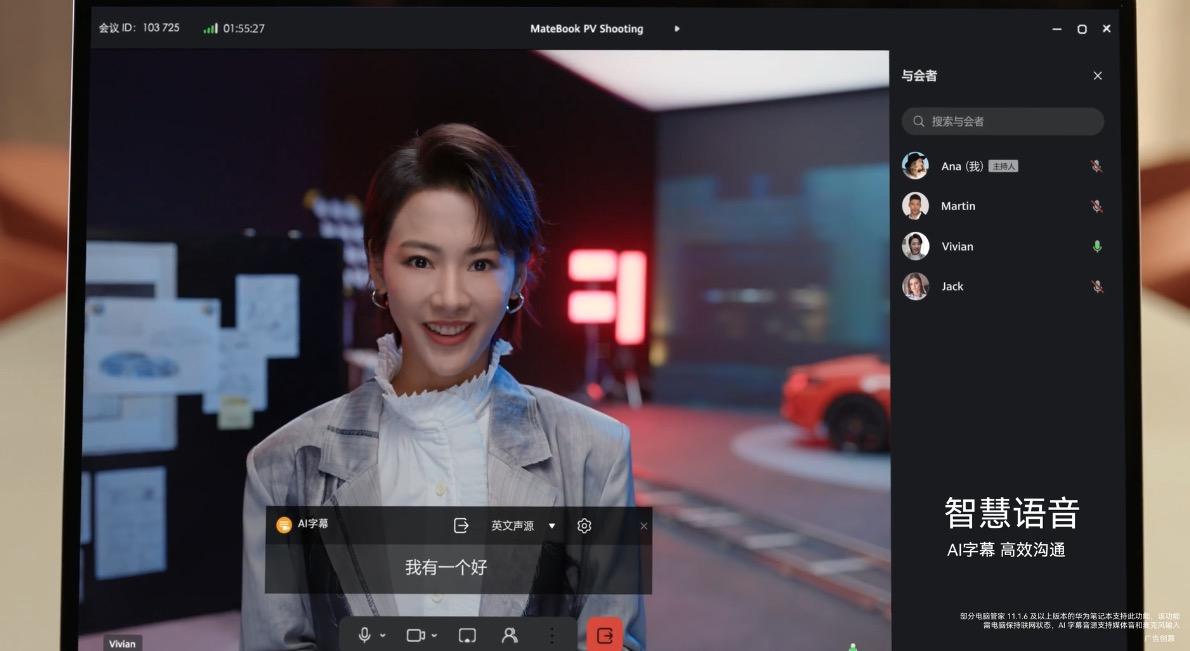The width and height of the screenshot is (1190, 651).
Task: Click the green signal strength icon
Action: [210, 28]
